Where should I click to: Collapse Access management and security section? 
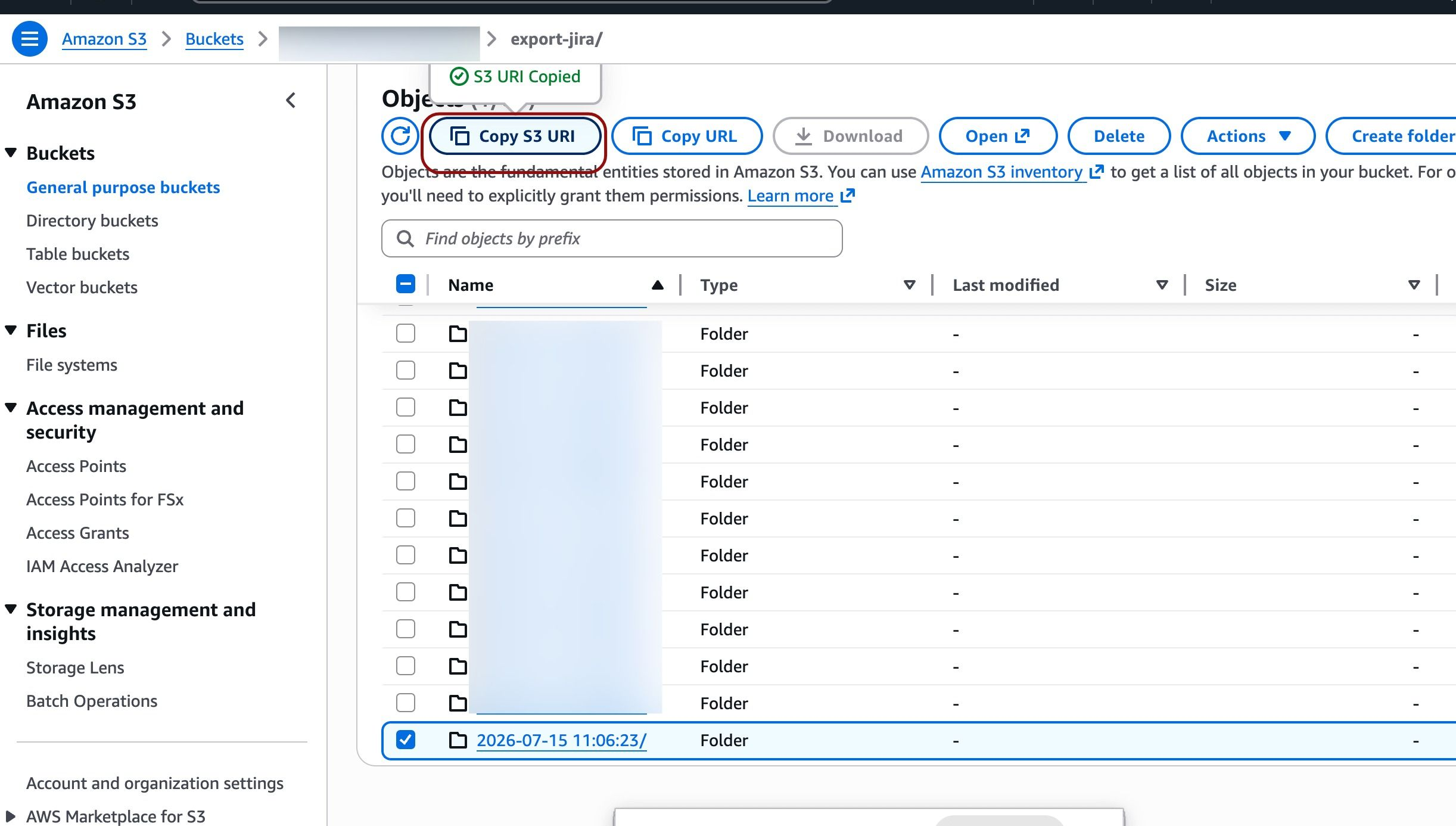pos(11,408)
